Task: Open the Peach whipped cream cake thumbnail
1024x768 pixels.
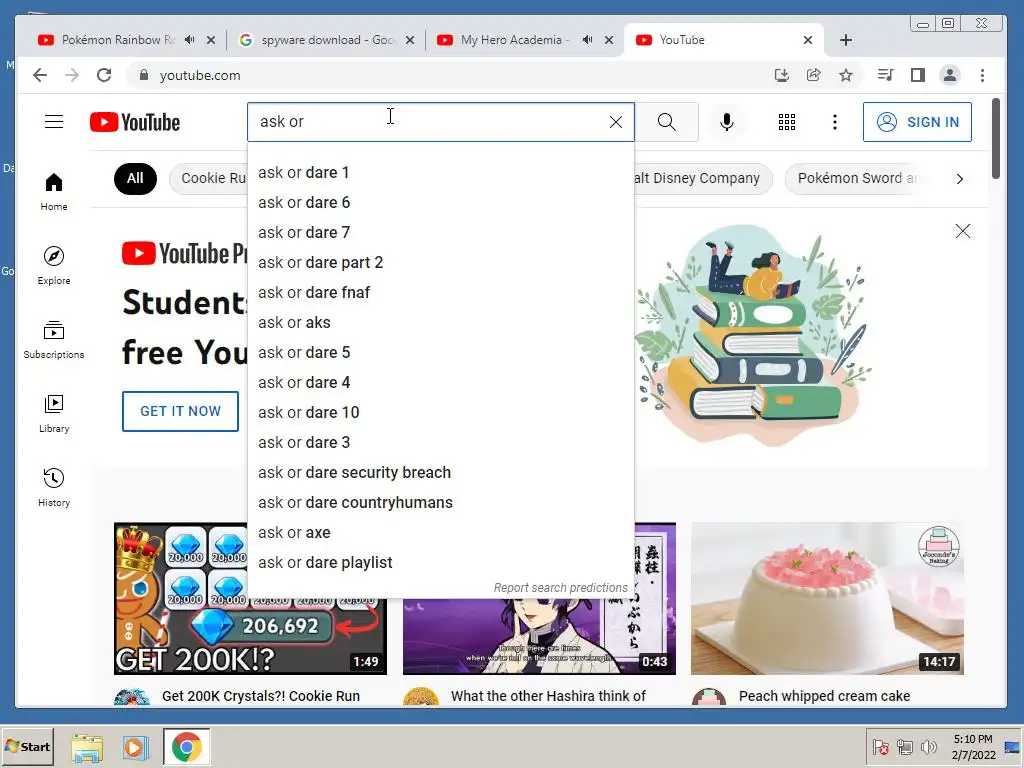Action: 827,598
